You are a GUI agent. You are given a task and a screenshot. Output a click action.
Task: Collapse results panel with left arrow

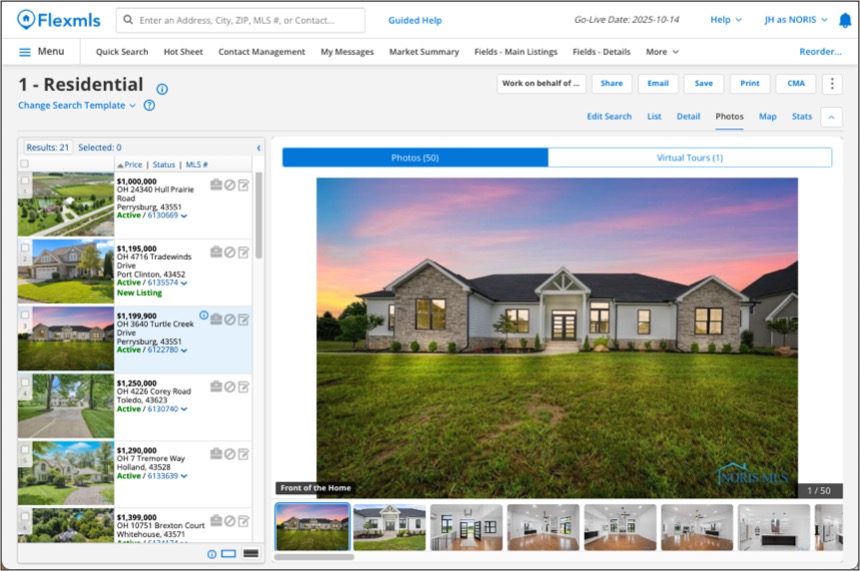(258, 148)
